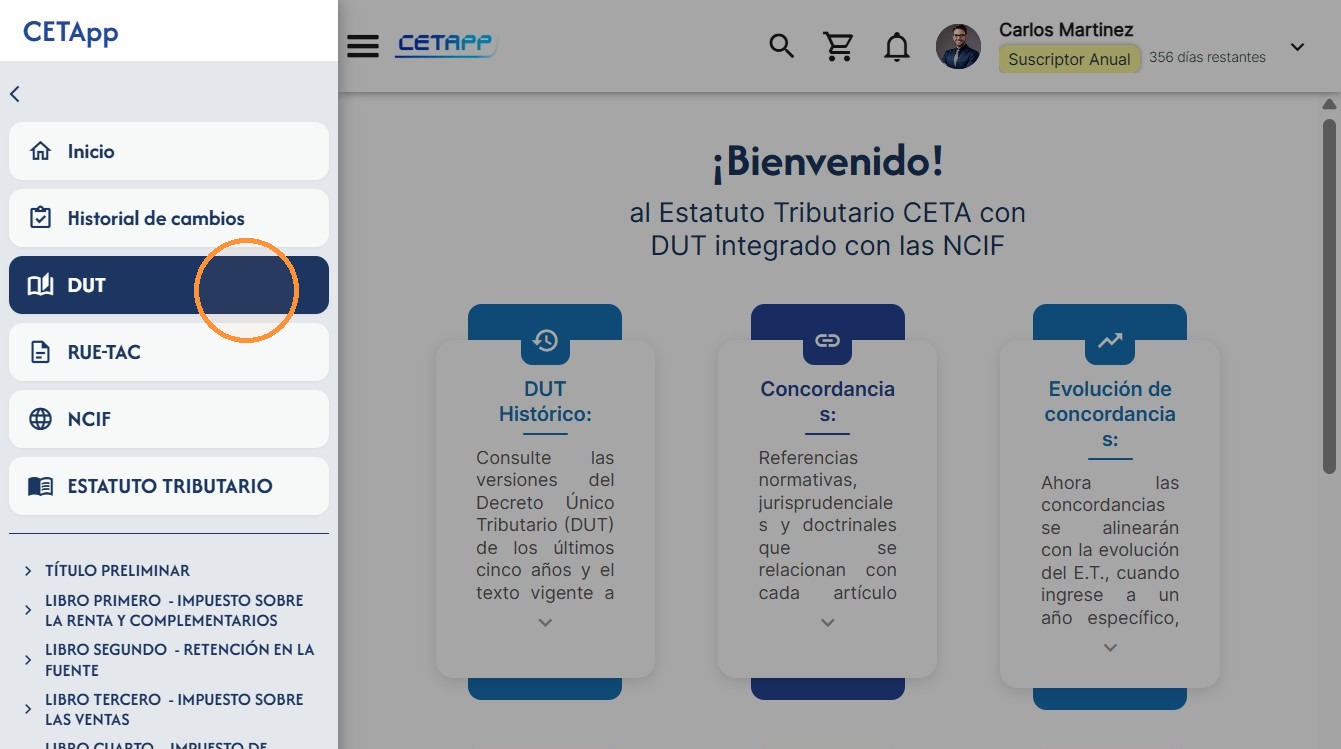Image resolution: width=1341 pixels, height=749 pixels.
Task: Click the open book icon beside DUT
Action: (40, 285)
